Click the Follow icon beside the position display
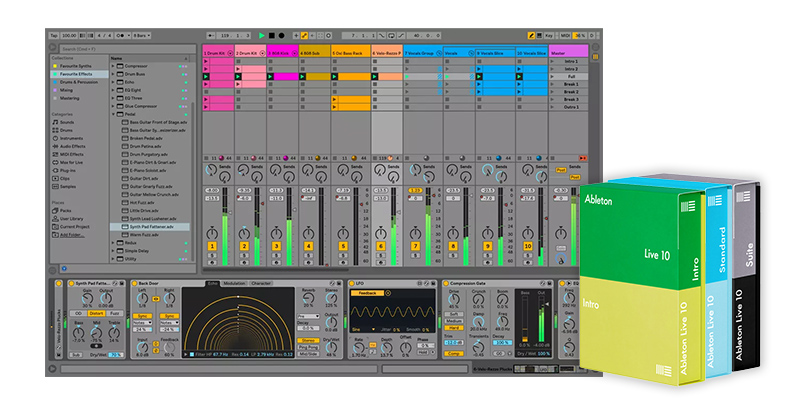800x400 pixels. pyautogui.click(x=213, y=36)
